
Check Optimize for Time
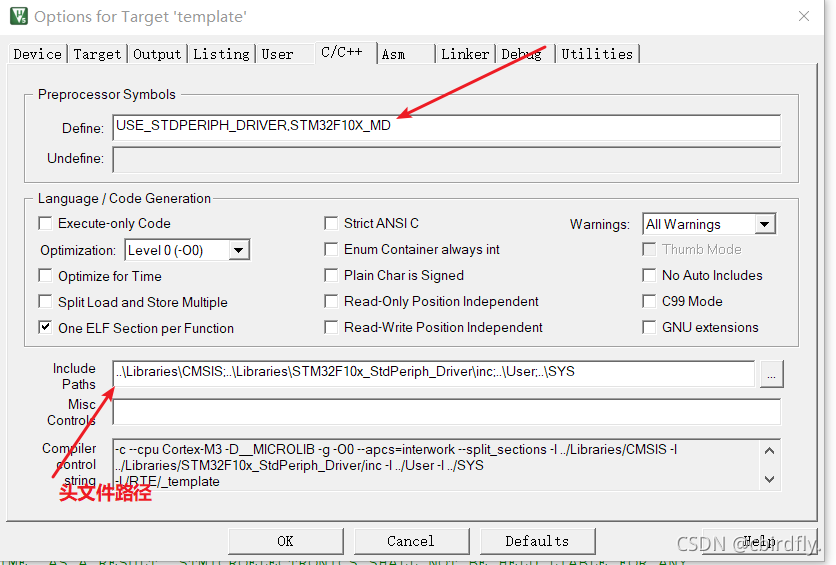[45, 276]
